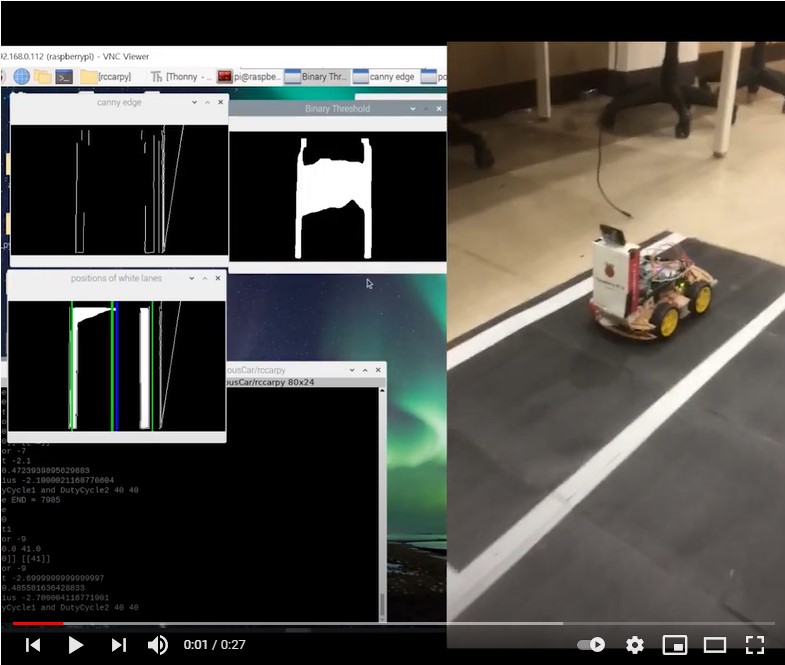
Task: Mute the video volume
Action: [158, 645]
